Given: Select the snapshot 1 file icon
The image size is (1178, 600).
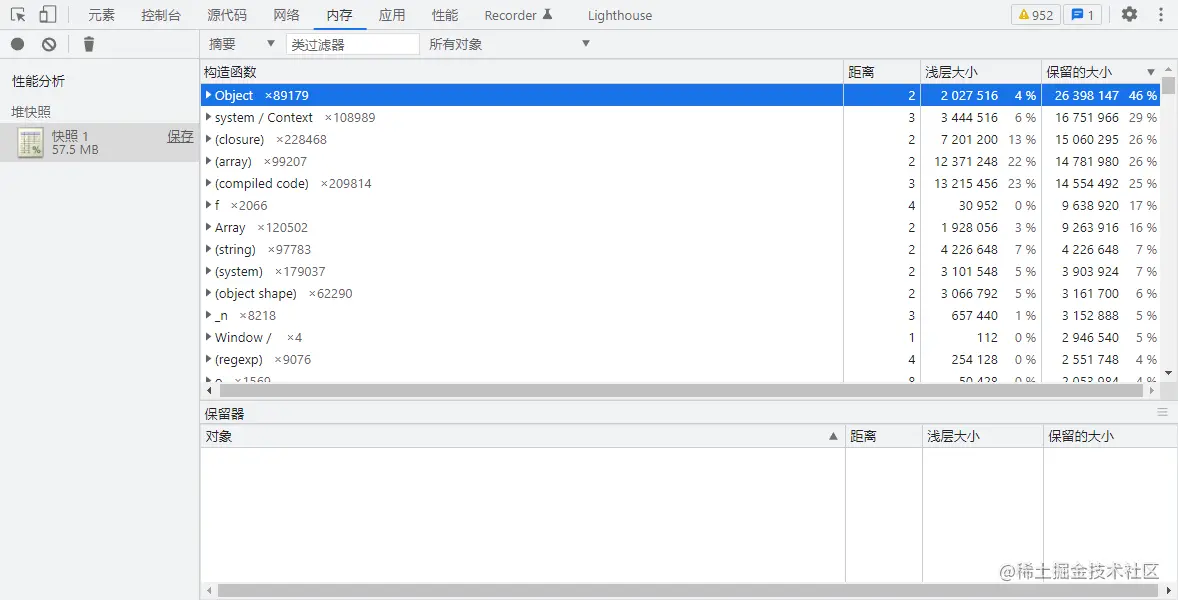Looking at the screenshot, I should pos(31,143).
